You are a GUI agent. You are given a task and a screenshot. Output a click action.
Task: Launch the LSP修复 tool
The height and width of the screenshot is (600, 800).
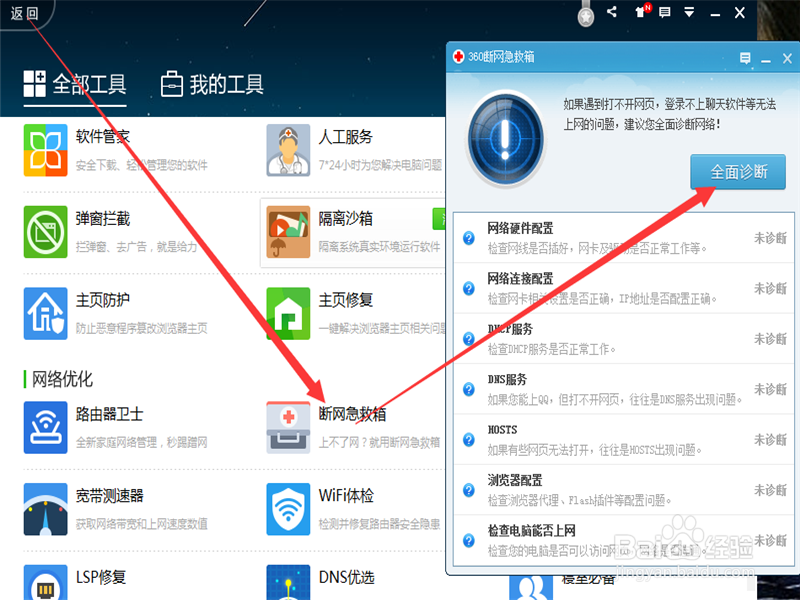[x=100, y=578]
